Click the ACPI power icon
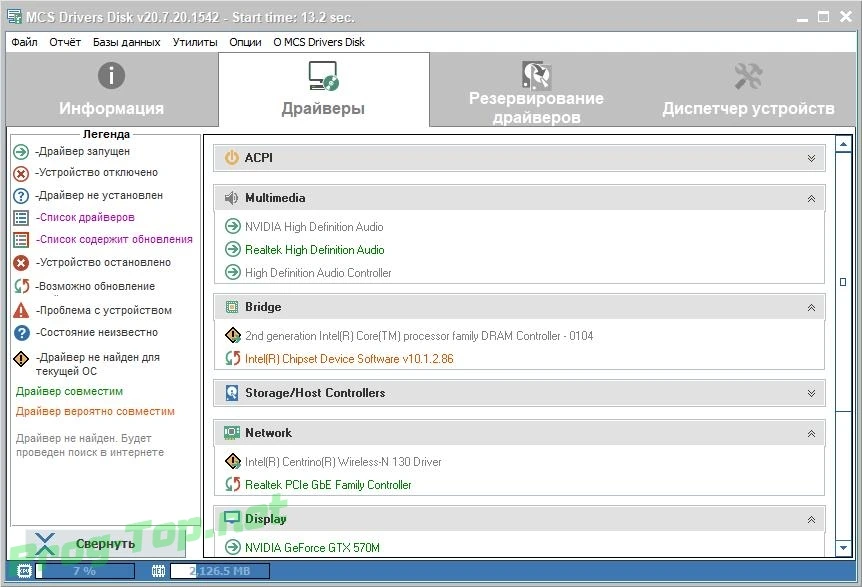The image size is (862, 587). 232,158
